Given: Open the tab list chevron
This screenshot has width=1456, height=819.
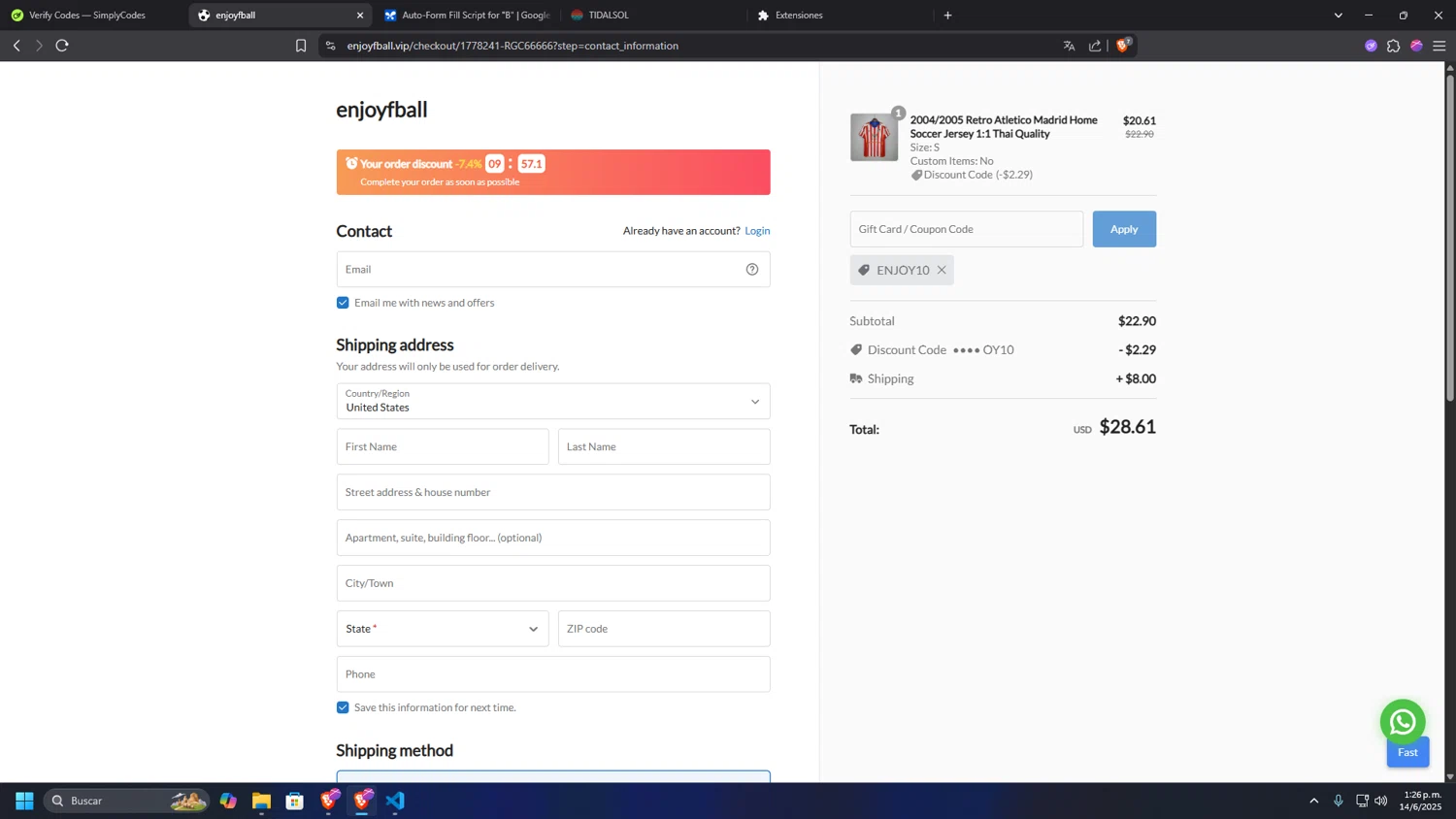Looking at the screenshot, I should pyautogui.click(x=1338, y=16).
